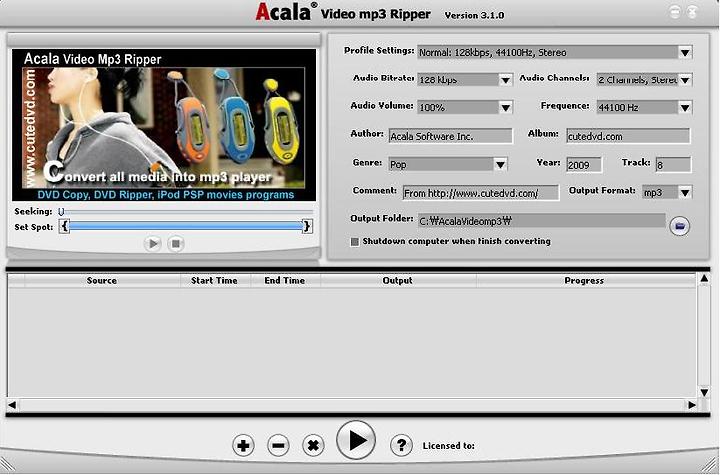Expand the Audio Volume dropdown
Viewport: 720px width, 475px height.
coord(506,107)
